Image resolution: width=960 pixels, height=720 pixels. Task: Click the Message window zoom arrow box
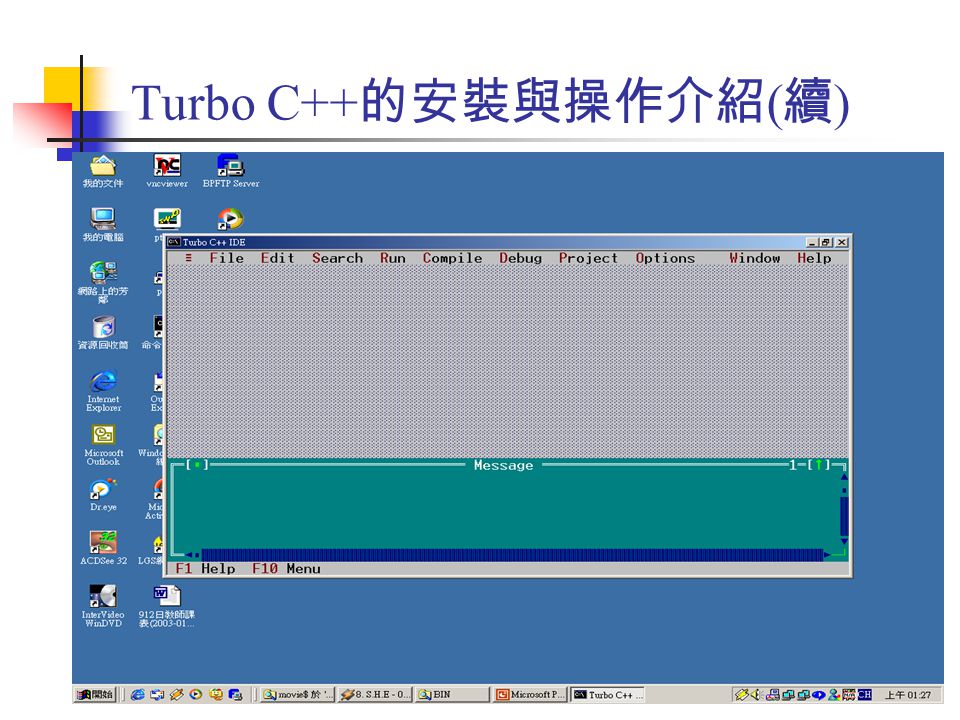(x=819, y=465)
